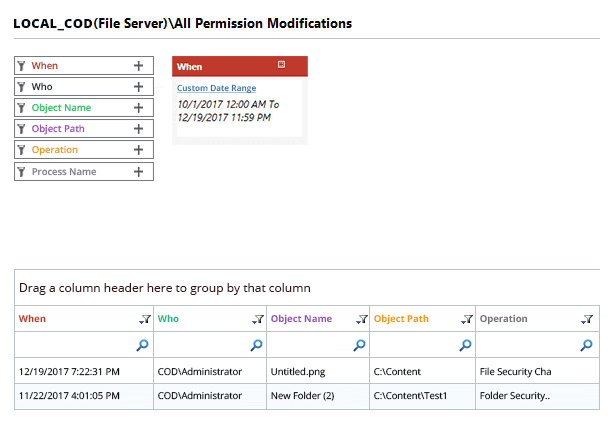612x430 pixels.
Task: Click funnel icon beside Operation filter
Action: tap(21, 150)
